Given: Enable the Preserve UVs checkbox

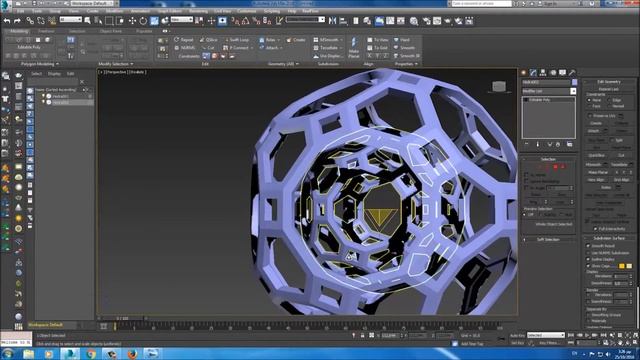Looking at the screenshot, I should pos(590,116).
